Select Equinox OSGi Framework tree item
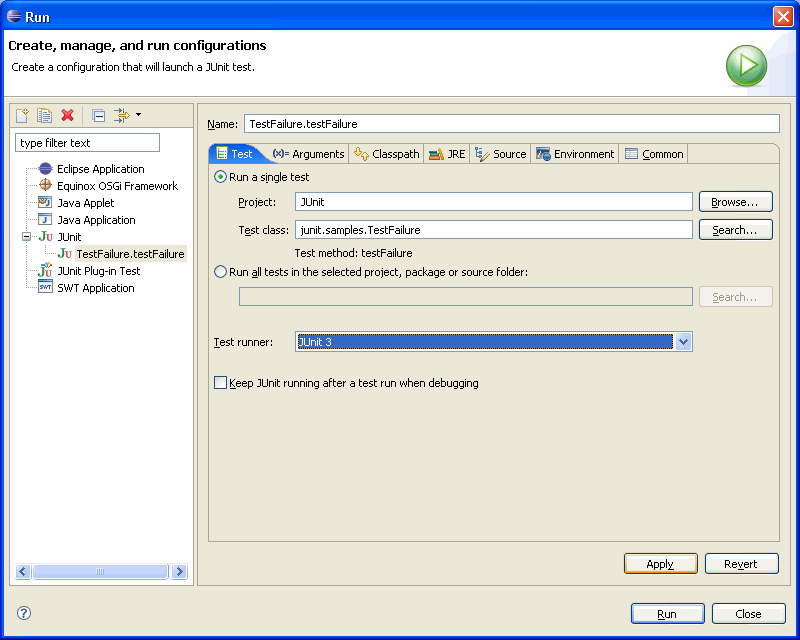This screenshot has width=800, height=640. [x=117, y=186]
